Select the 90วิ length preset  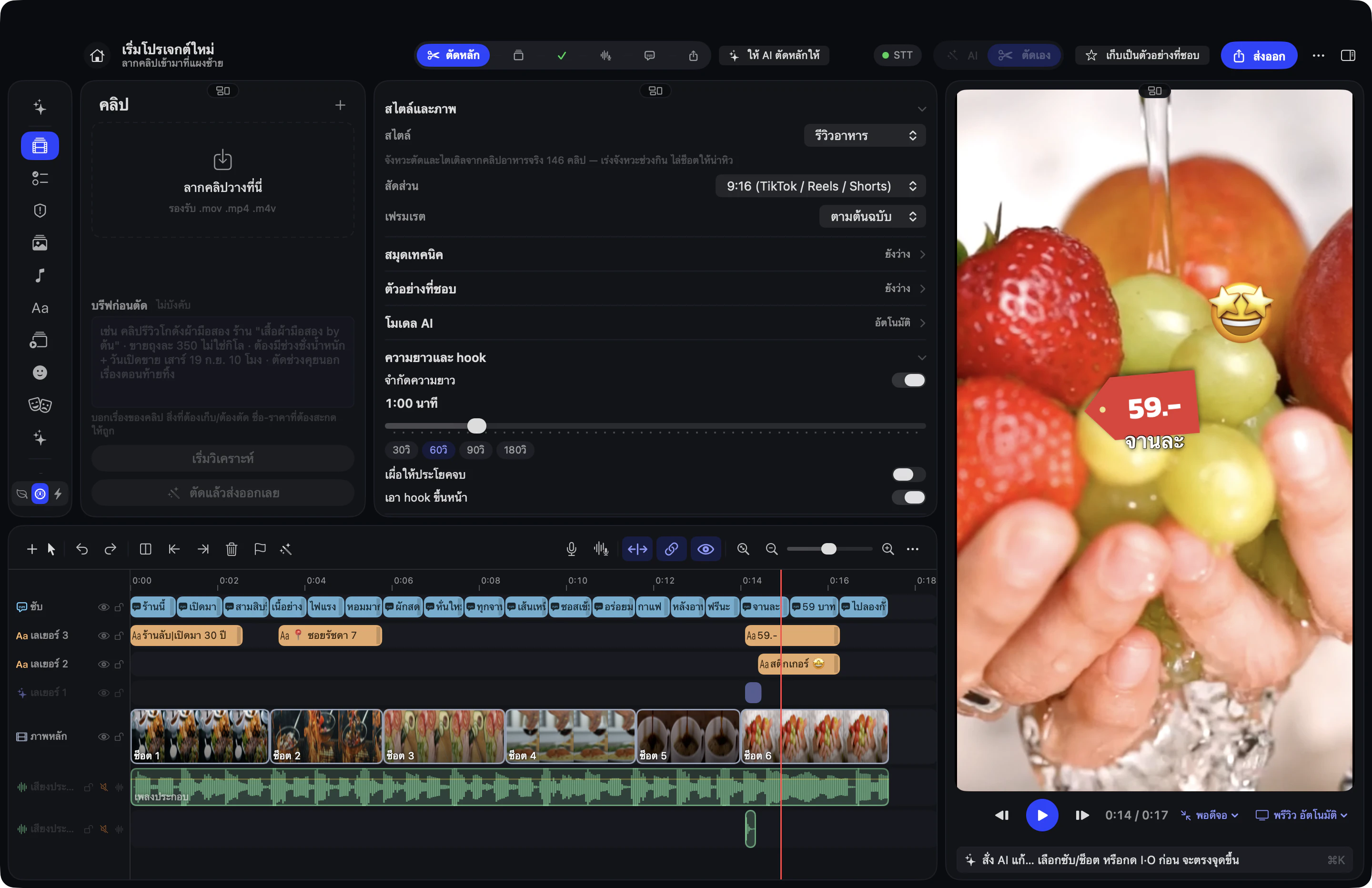(x=475, y=450)
